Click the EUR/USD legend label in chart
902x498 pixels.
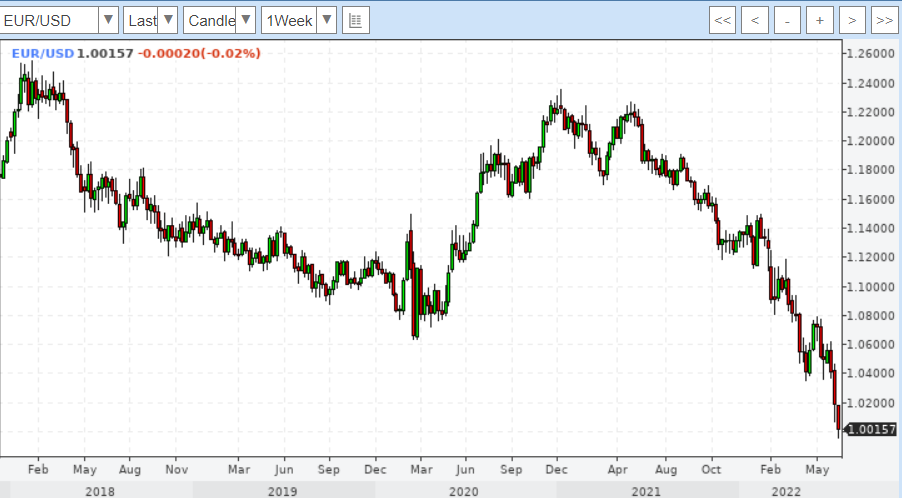[x=43, y=53]
